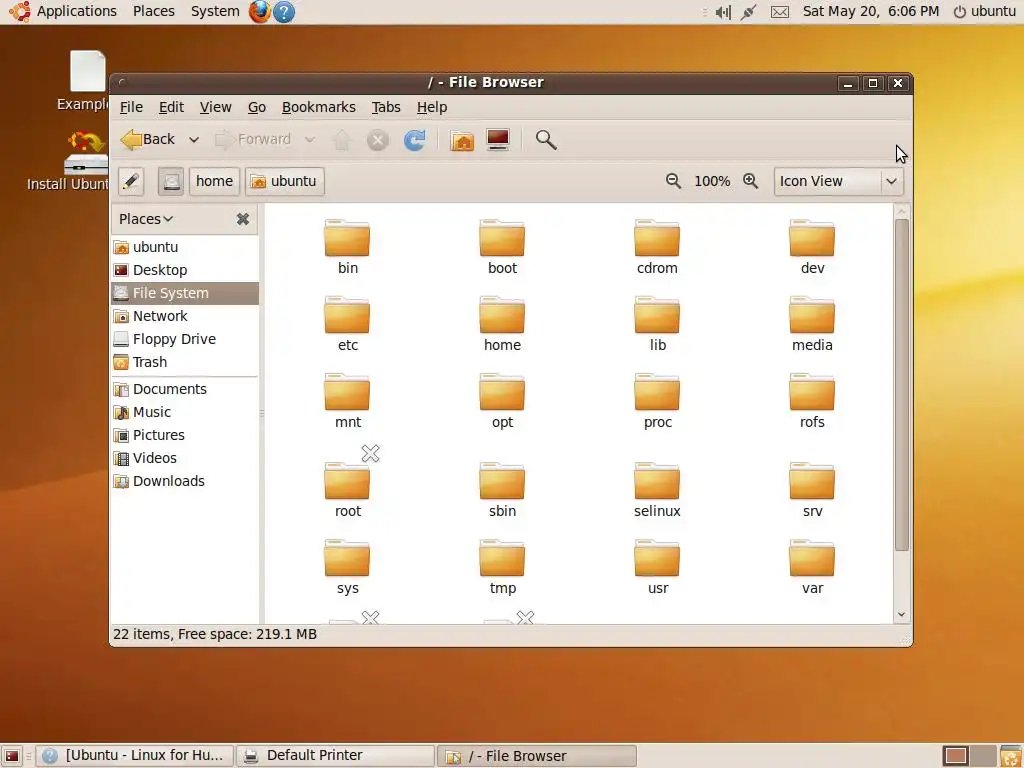
Task: Open the Help menu
Action: (x=432, y=107)
